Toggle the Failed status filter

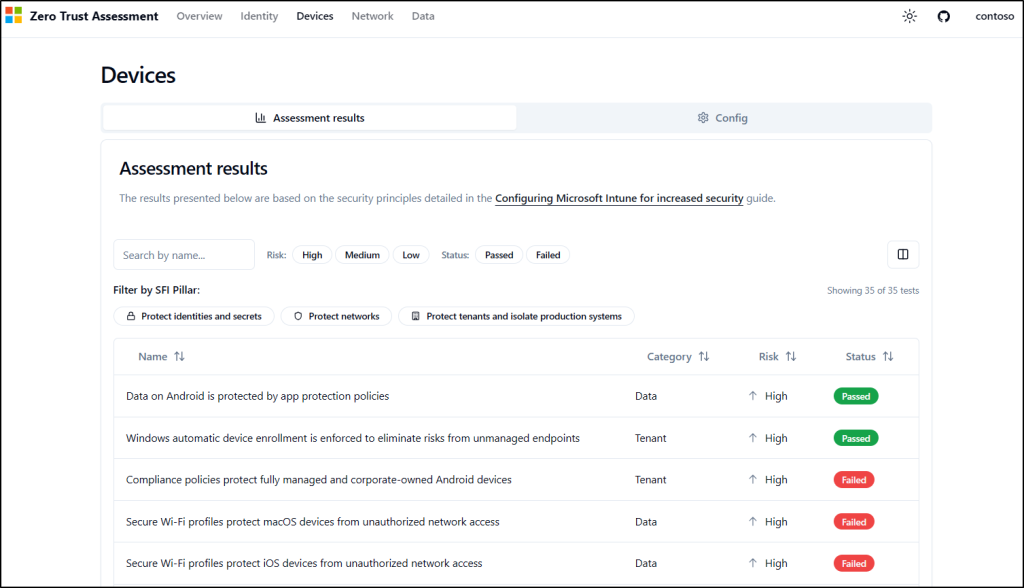(x=548, y=255)
